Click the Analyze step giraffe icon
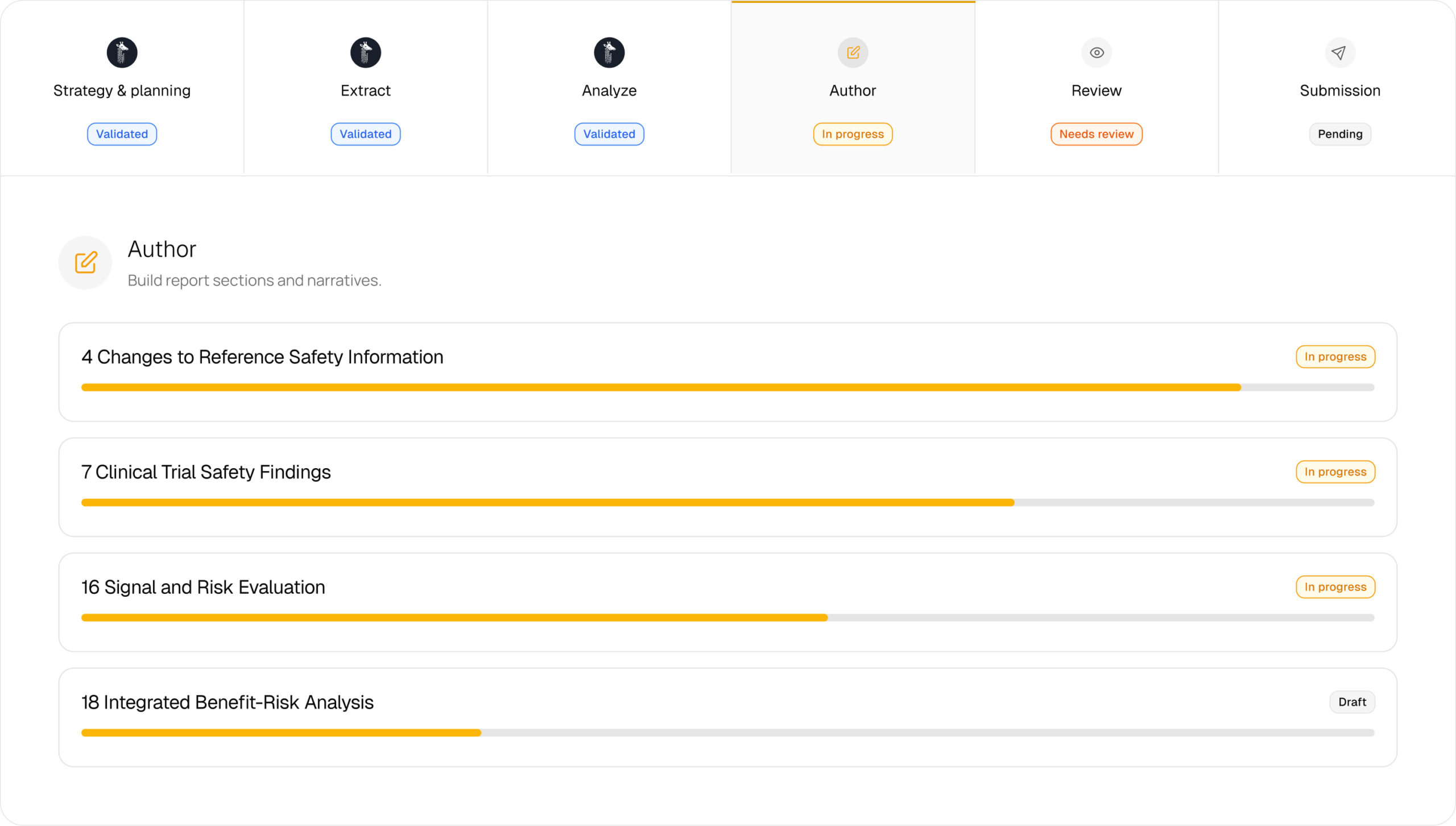 (x=609, y=53)
